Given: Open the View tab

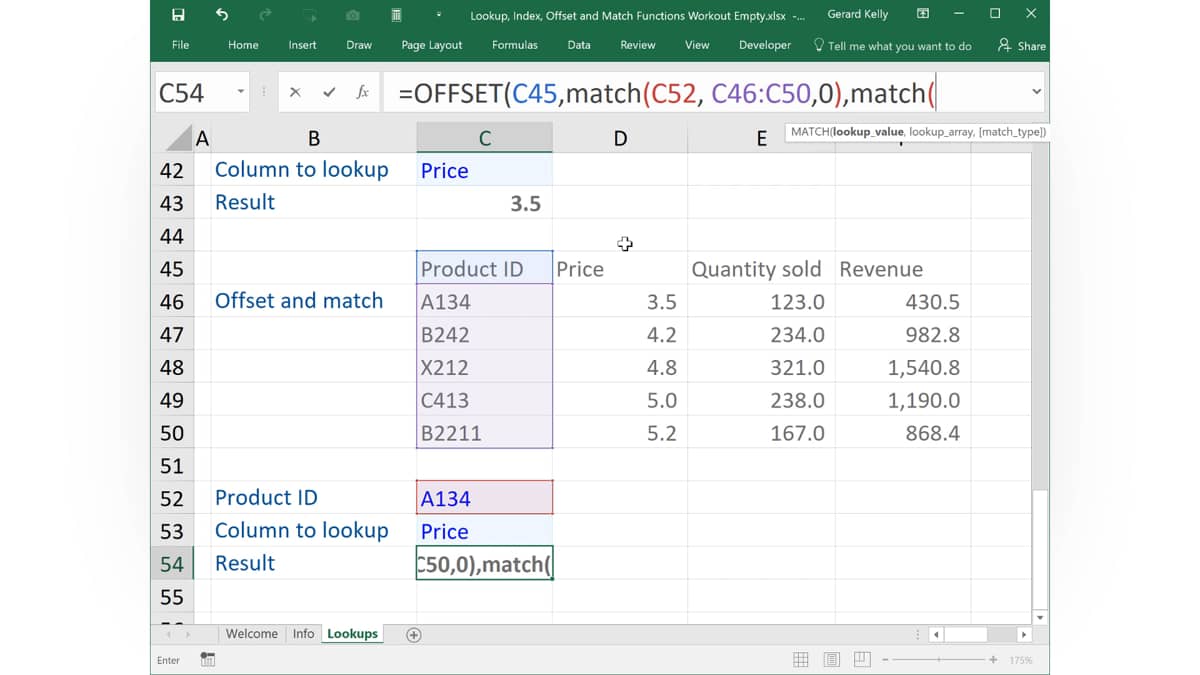Looking at the screenshot, I should pyautogui.click(x=697, y=45).
